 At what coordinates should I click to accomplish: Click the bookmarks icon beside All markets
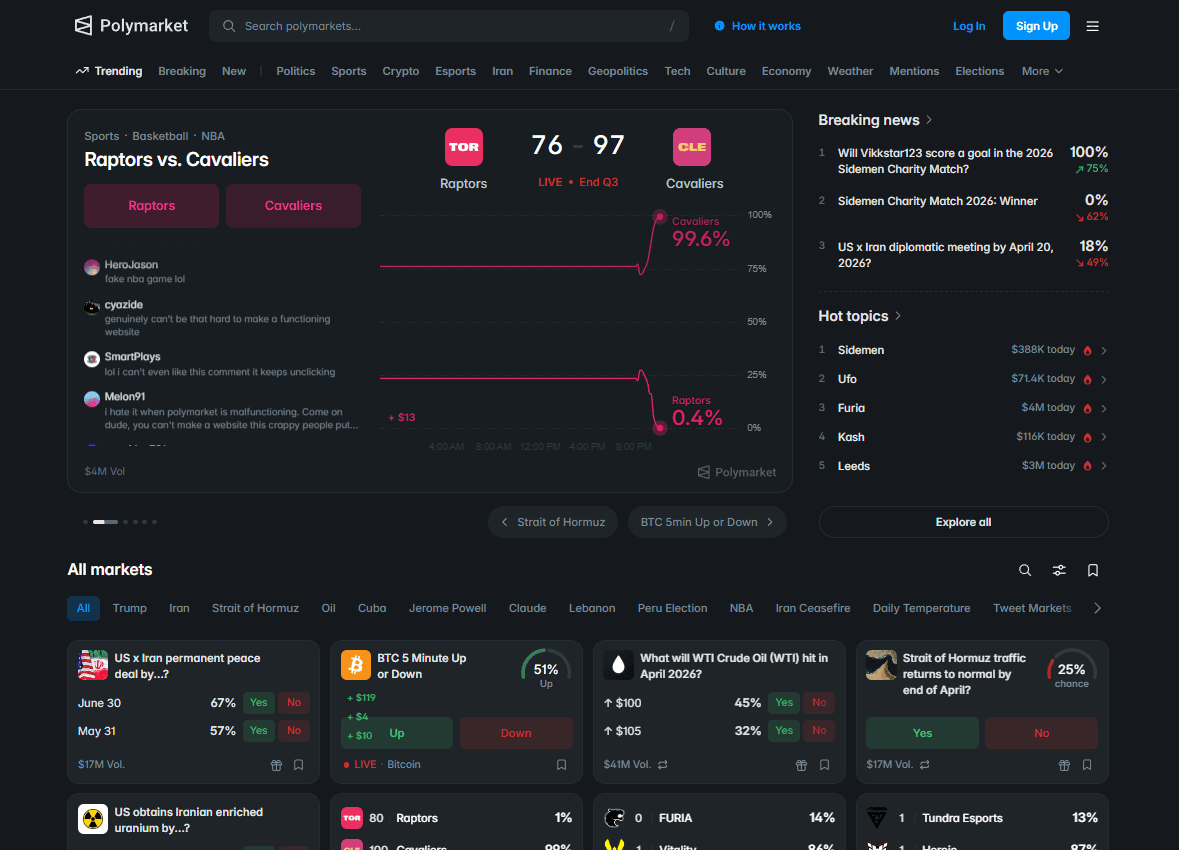tap(1093, 570)
